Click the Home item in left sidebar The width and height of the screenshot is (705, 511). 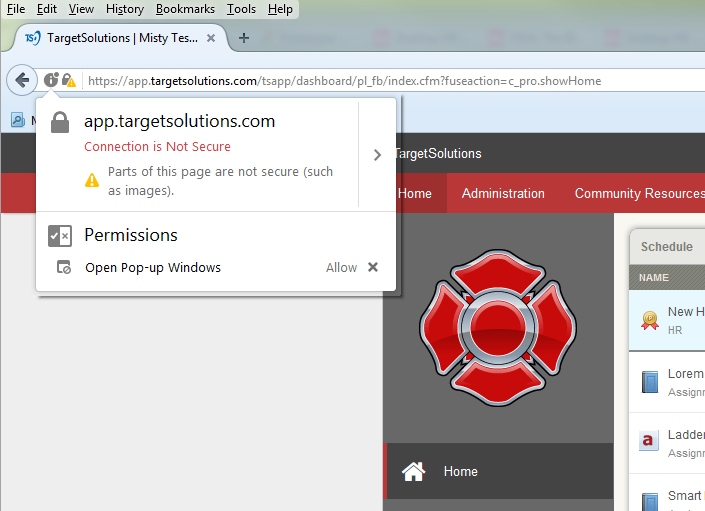[498, 471]
